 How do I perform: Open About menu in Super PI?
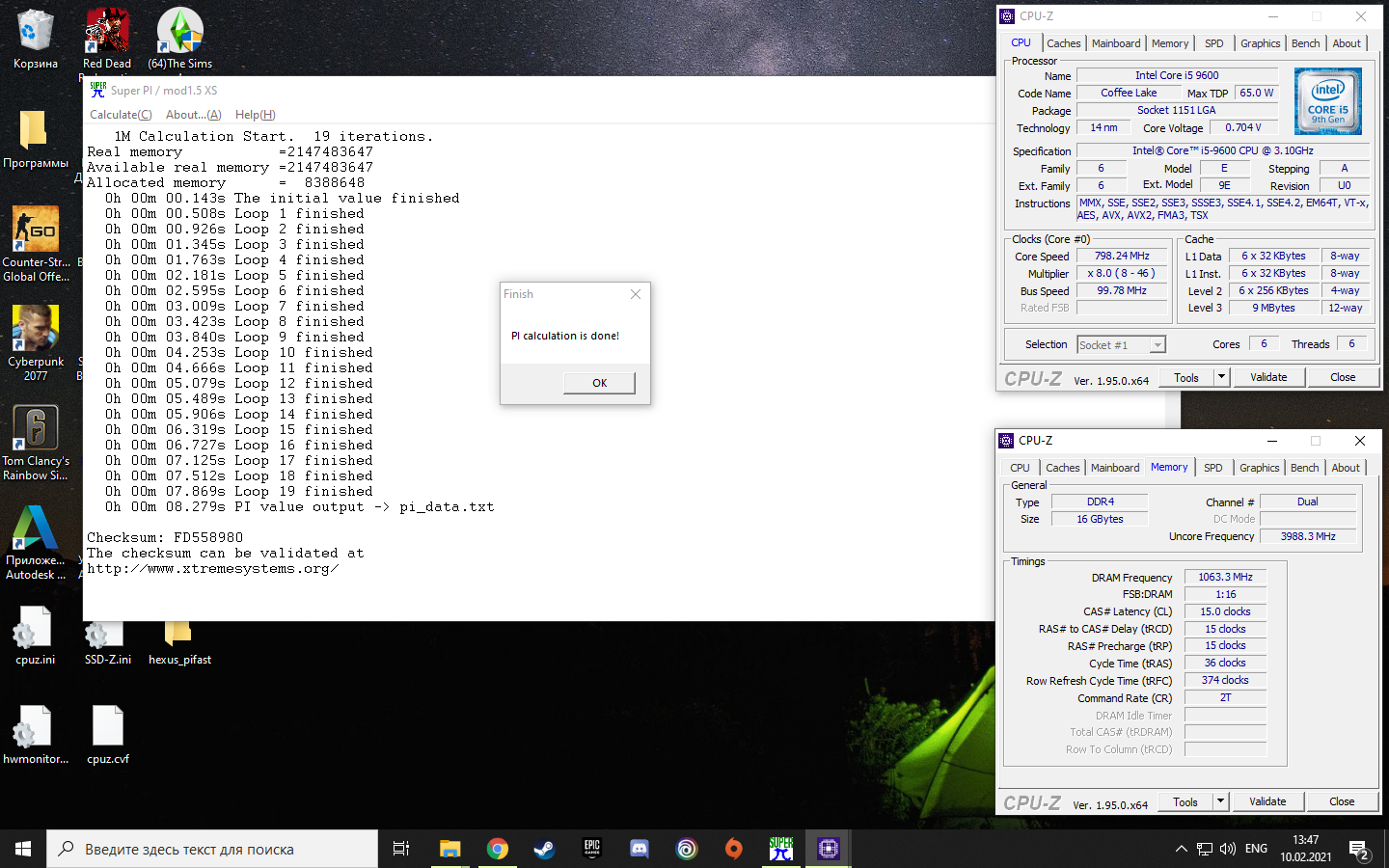tap(193, 115)
